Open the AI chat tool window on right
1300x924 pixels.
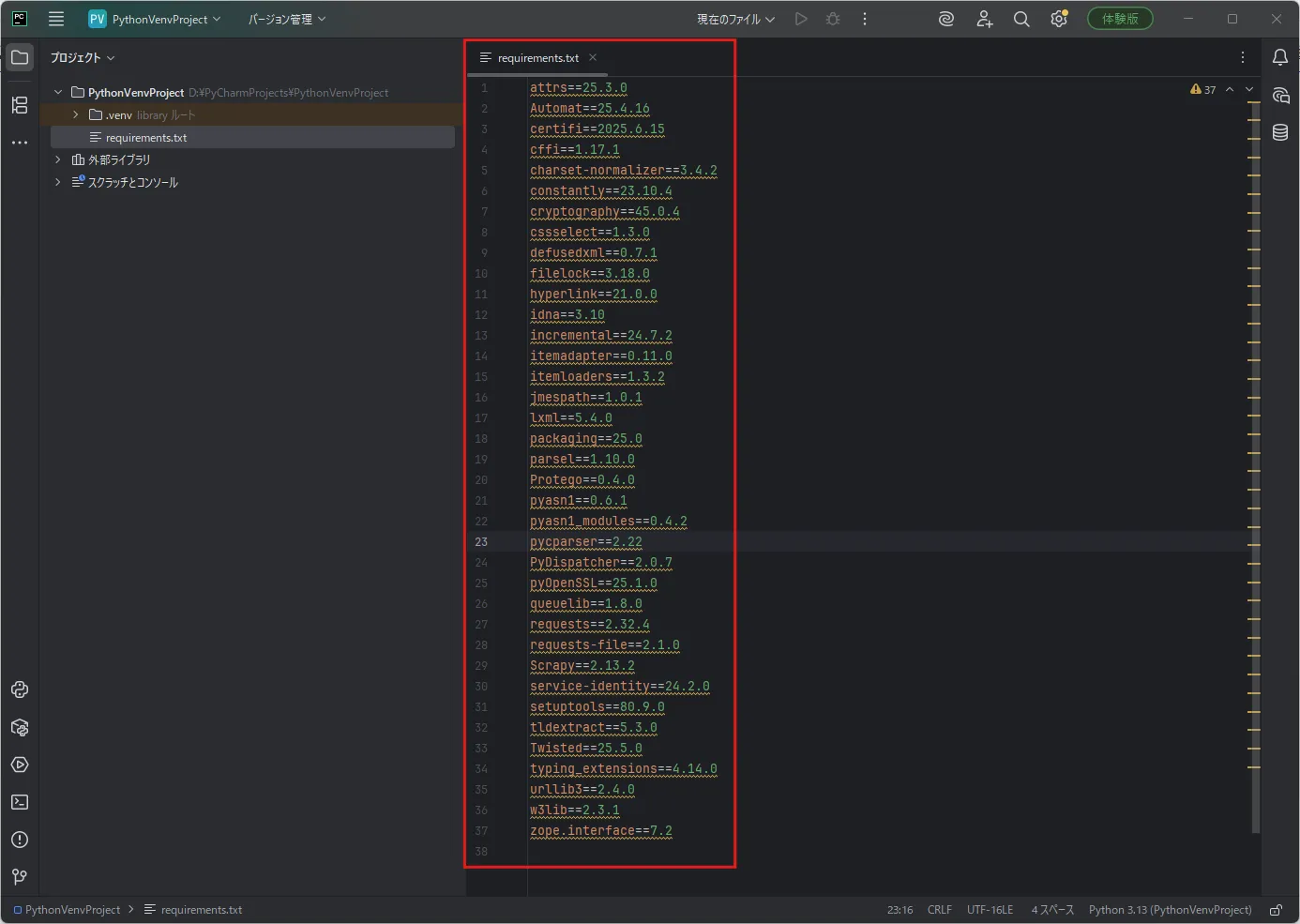pos(1280,95)
